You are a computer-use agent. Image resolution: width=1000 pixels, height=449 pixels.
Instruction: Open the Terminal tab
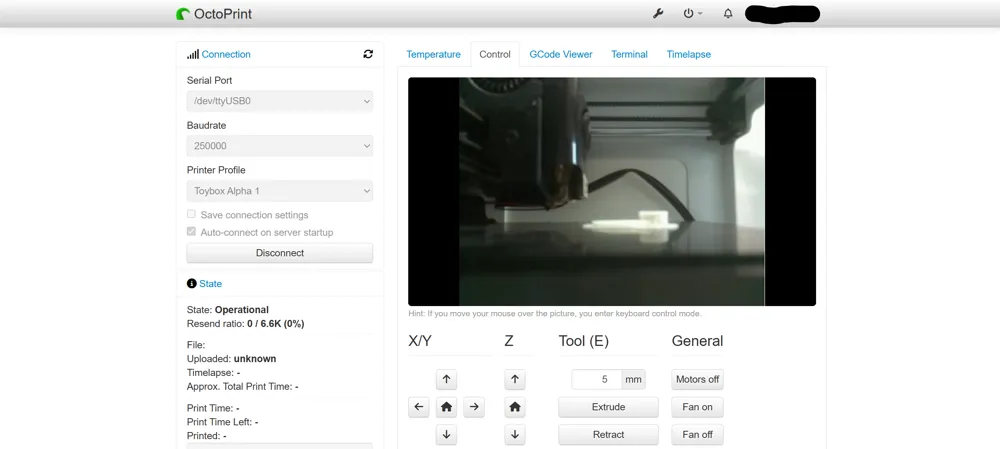[629, 54]
